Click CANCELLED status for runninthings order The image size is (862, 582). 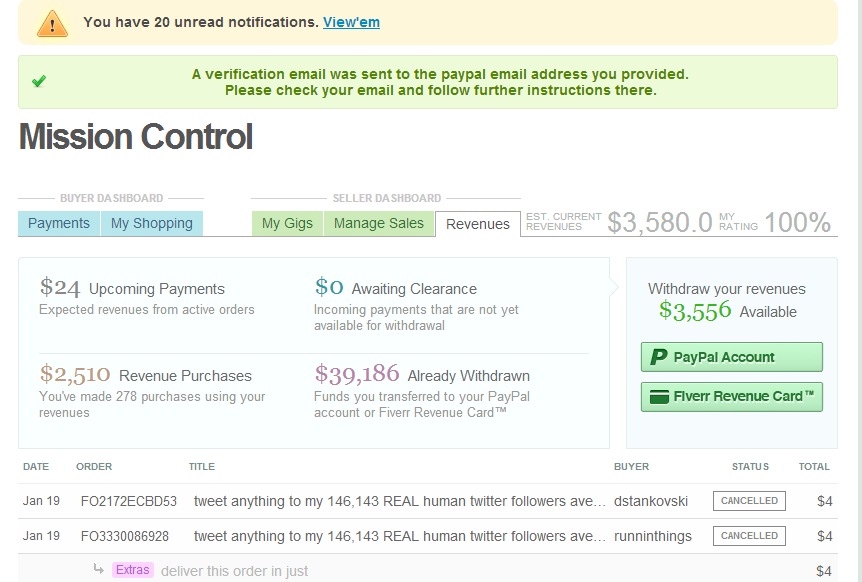pos(749,536)
